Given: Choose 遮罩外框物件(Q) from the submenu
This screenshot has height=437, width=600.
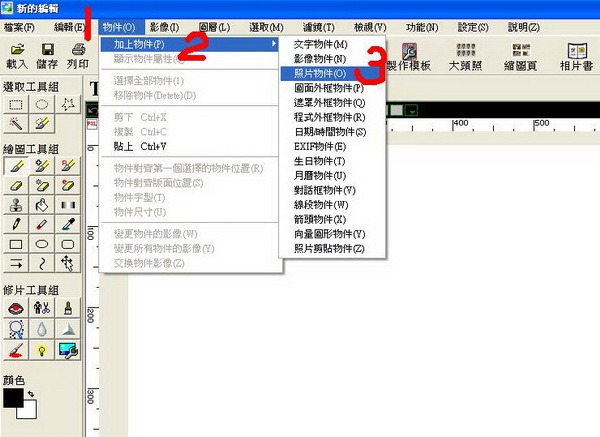Looking at the screenshot, I should click(x=332, y=103).
